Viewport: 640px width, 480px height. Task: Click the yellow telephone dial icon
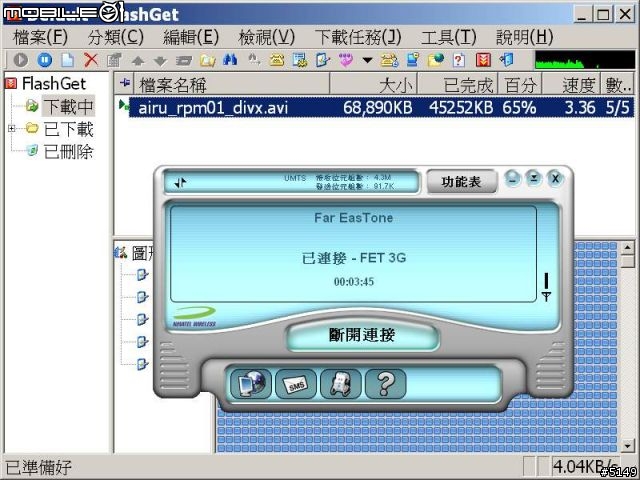pyautogui.click(x=277, y=60)
